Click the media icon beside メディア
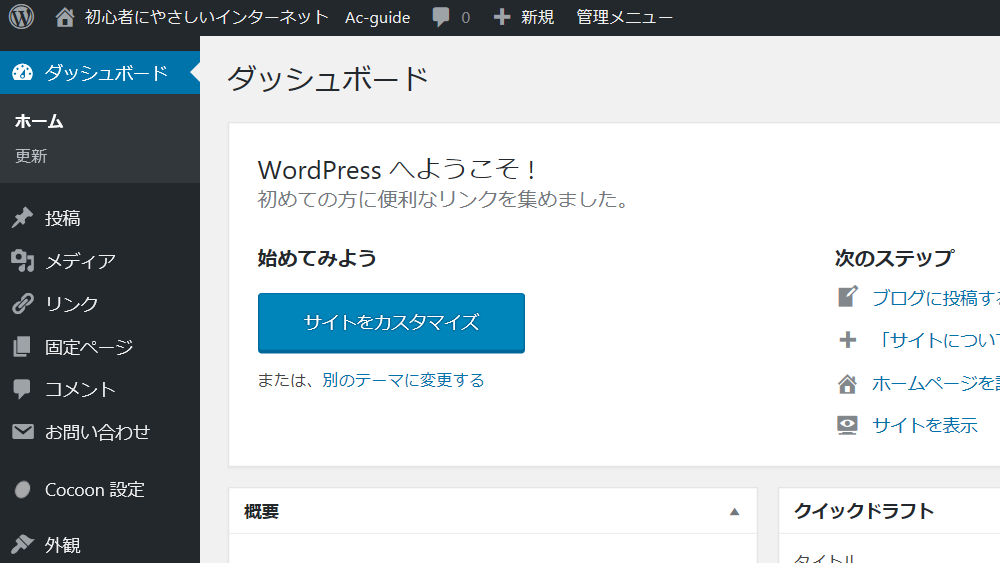Screen dimensions: 1000x563 click(22, 261)
